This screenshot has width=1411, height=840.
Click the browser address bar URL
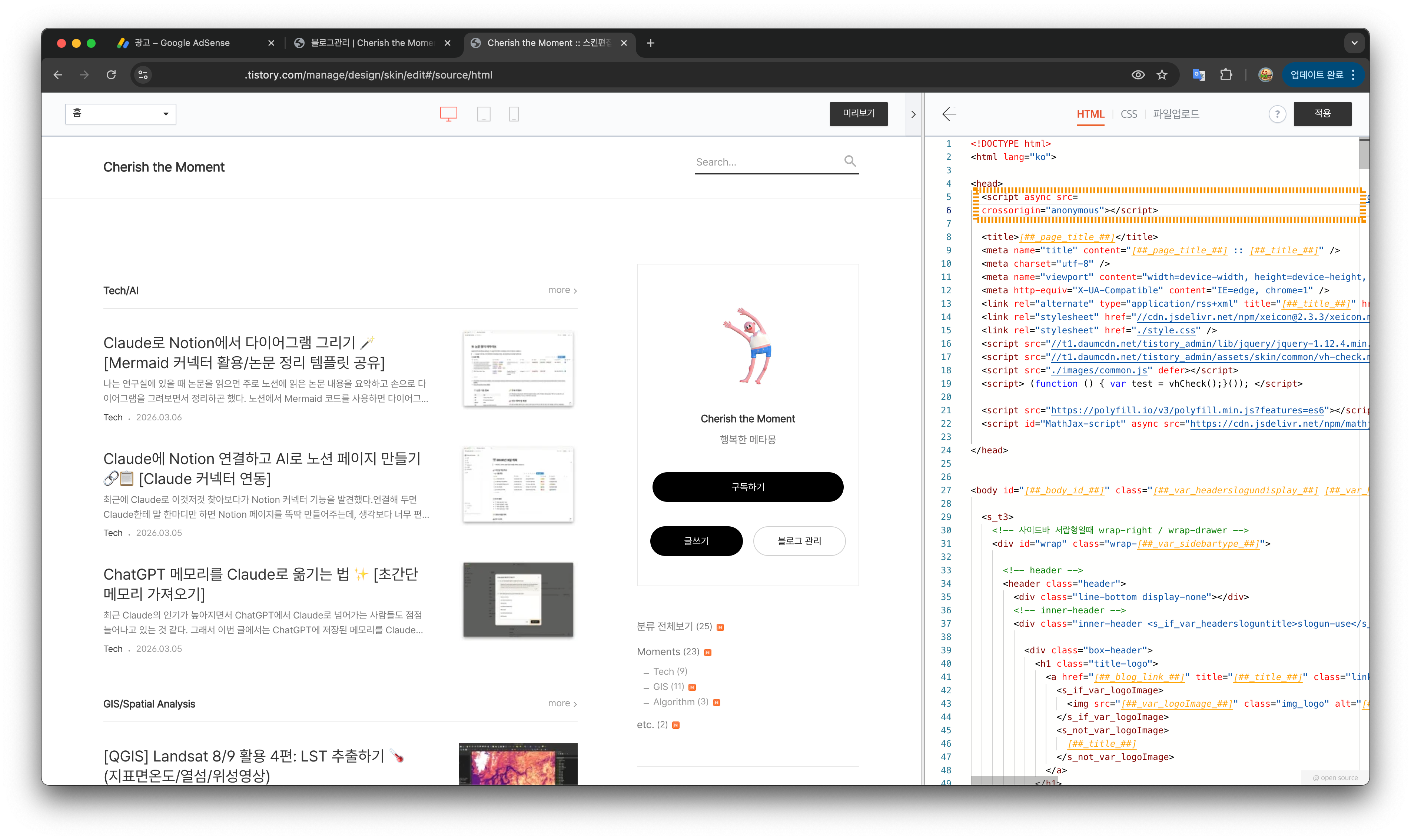(x=369, y=75)
